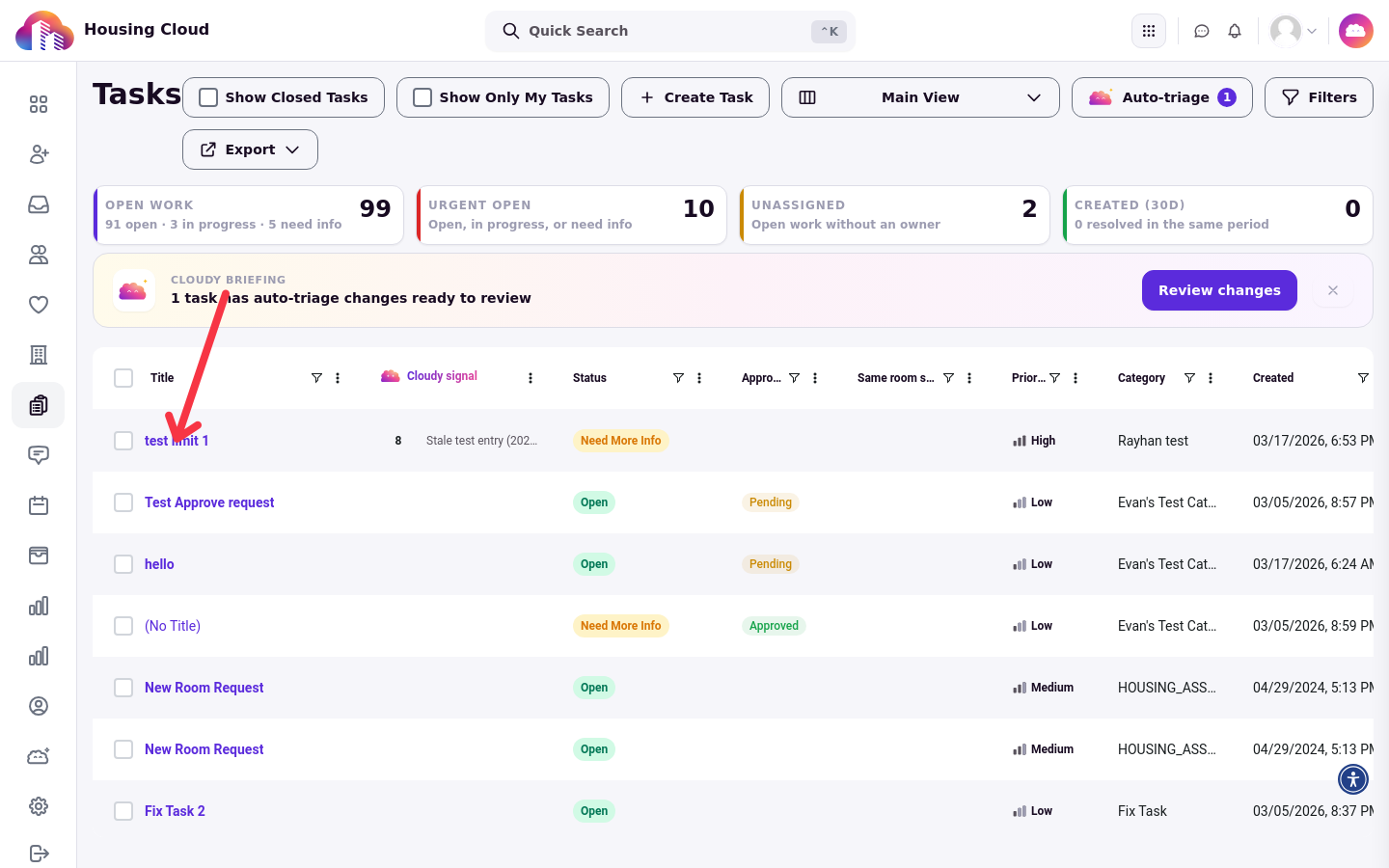
Task: Open the message bubble icon in sidebar
Action: [x=39, y=455]
